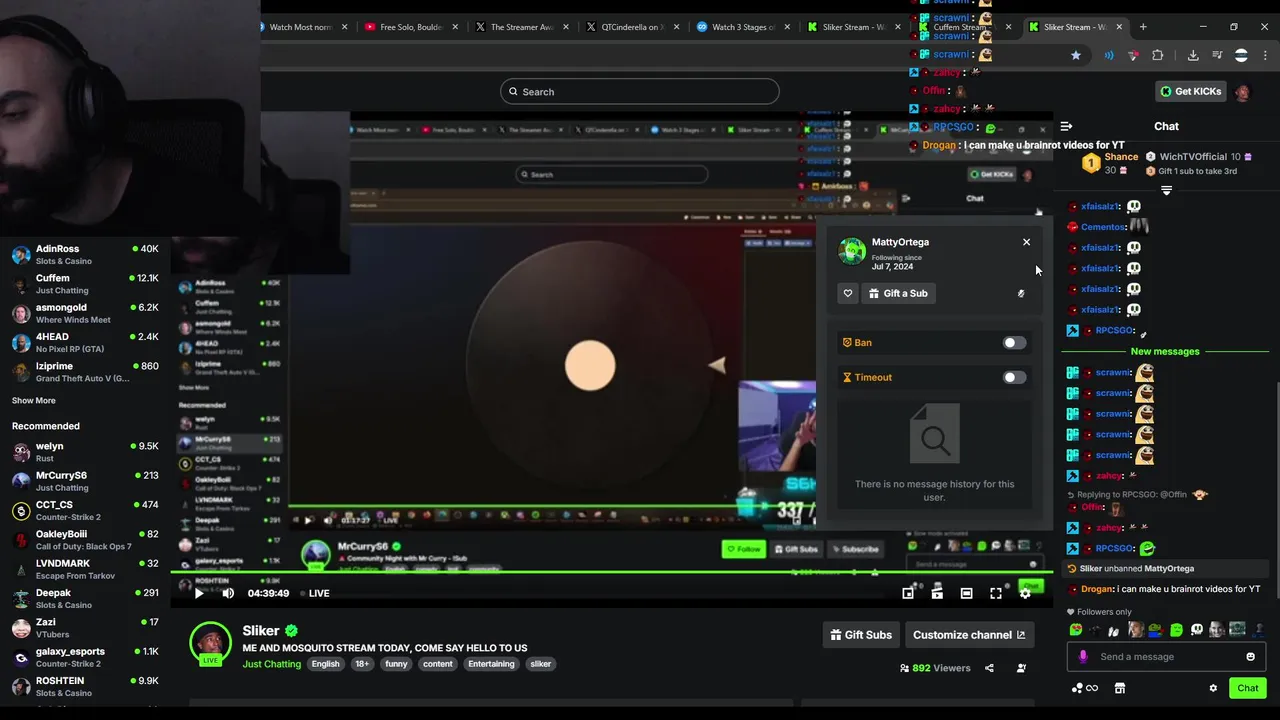Open the emote picker smiley in message box
The image size is (1280, 720).
[x=1250, y=657]
